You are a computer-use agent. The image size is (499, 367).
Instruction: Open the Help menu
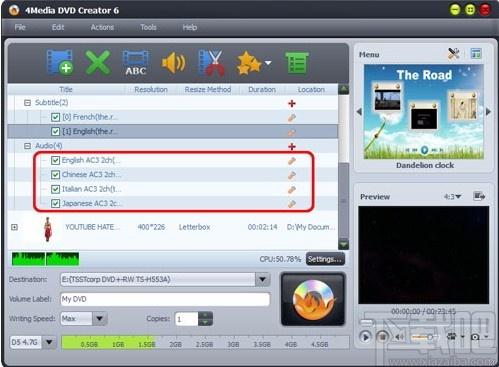point(190,27)
